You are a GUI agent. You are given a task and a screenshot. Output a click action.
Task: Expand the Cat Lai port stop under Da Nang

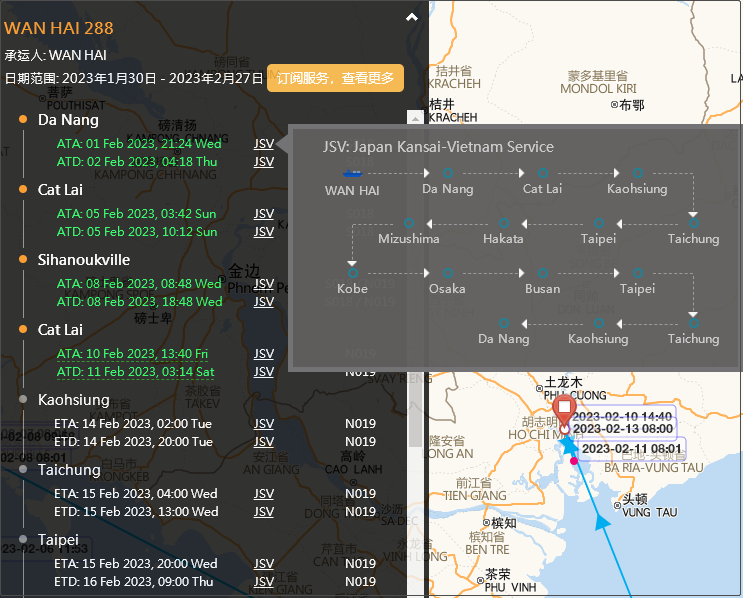(x=60, y=190)
